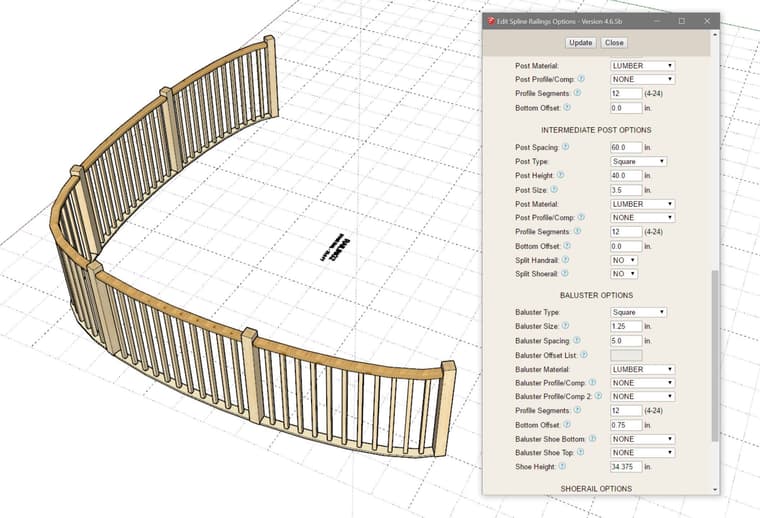Click the Post Spacing field showing 60.0
Screen dimensions: 760x518
click(x=626, y=147)
